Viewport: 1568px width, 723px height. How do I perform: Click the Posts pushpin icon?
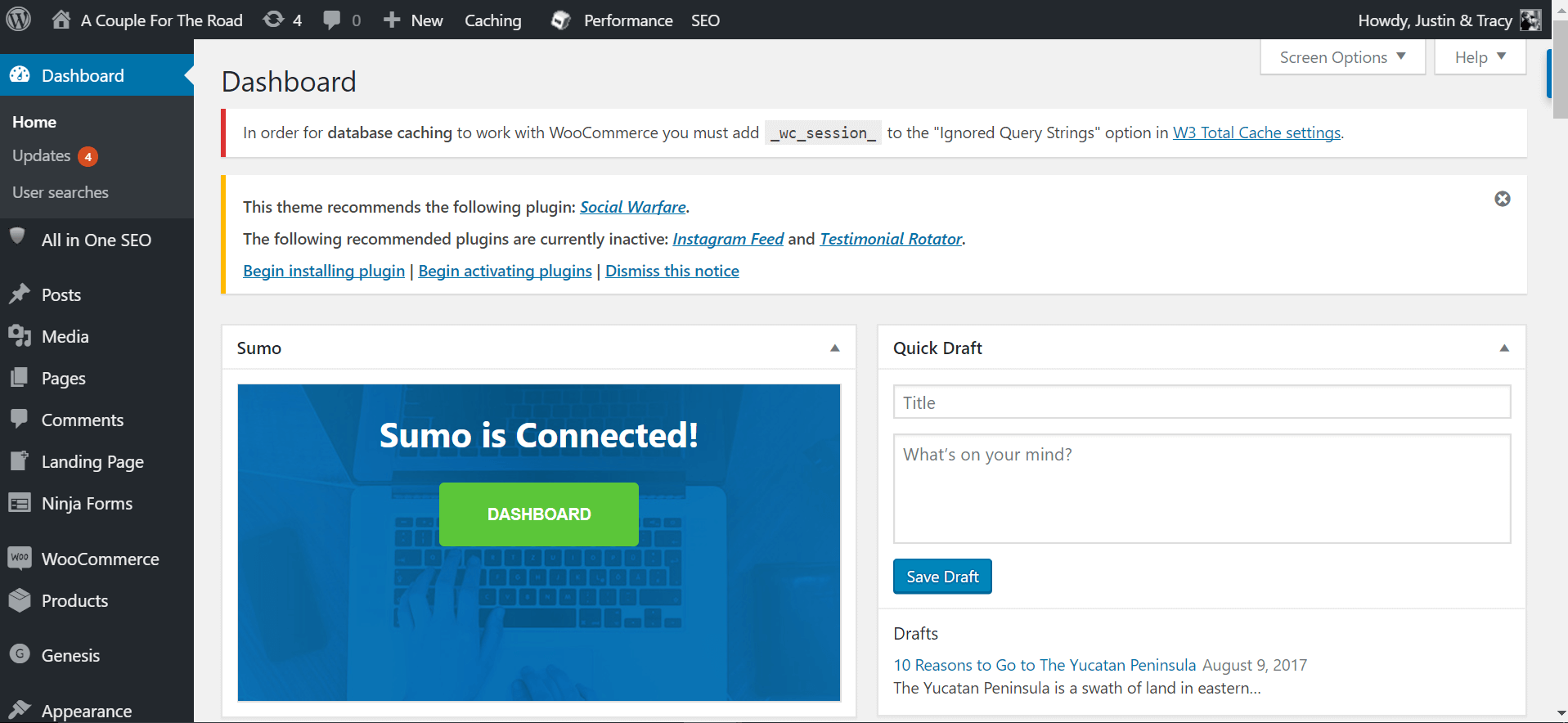pyautogui.click(x=20, y=294)
